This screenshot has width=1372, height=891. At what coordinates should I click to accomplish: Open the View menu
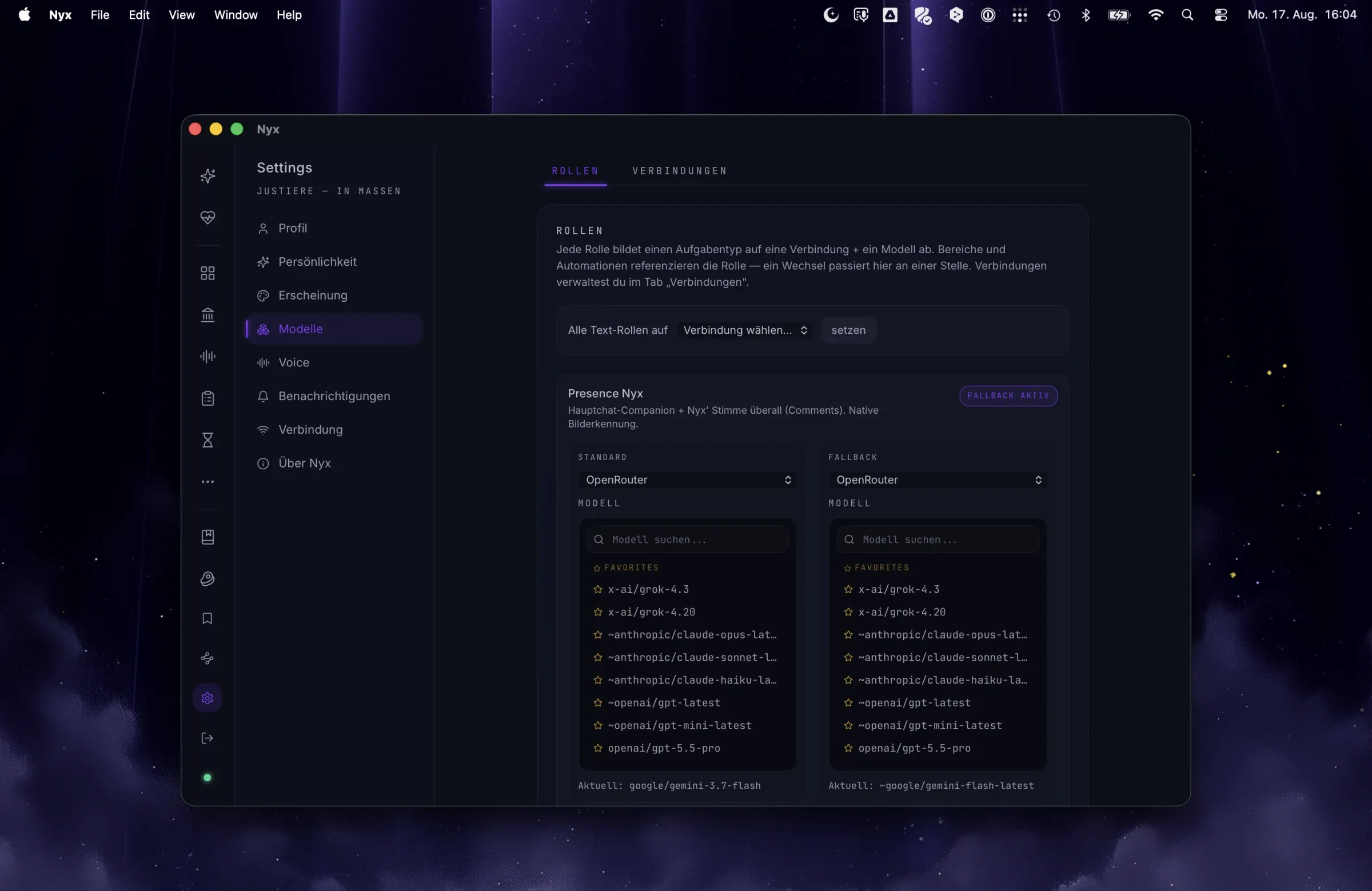(182, 15)
